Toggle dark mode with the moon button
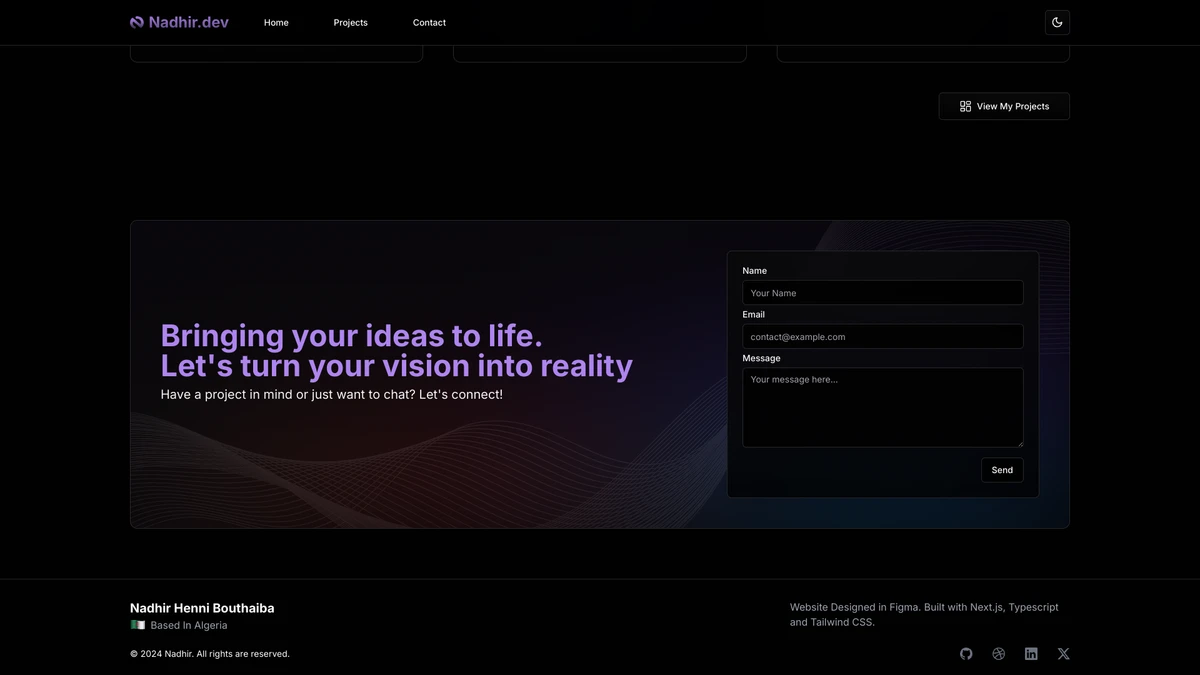This screenshot has height=675, width=1200. coord(1057,22)
